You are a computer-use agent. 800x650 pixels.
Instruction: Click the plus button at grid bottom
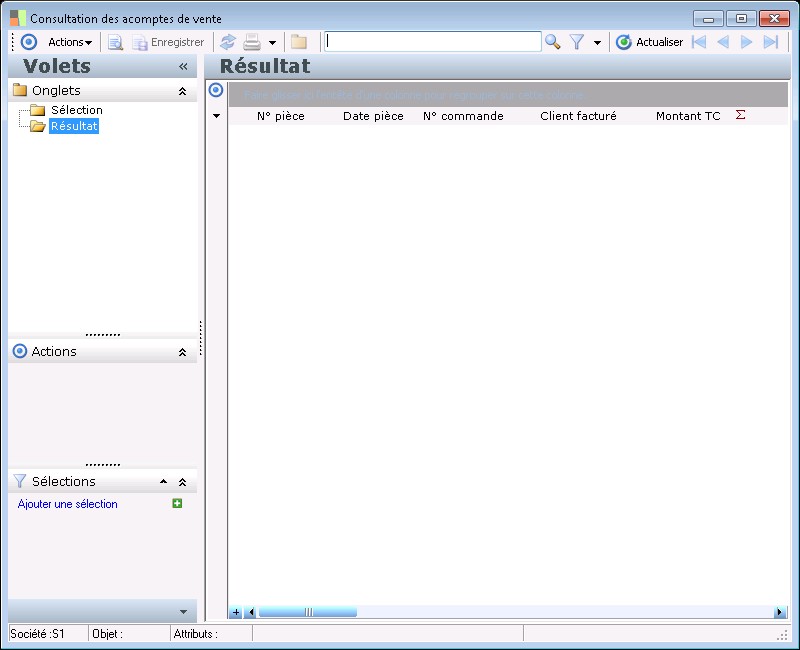(x=236, y=612)
